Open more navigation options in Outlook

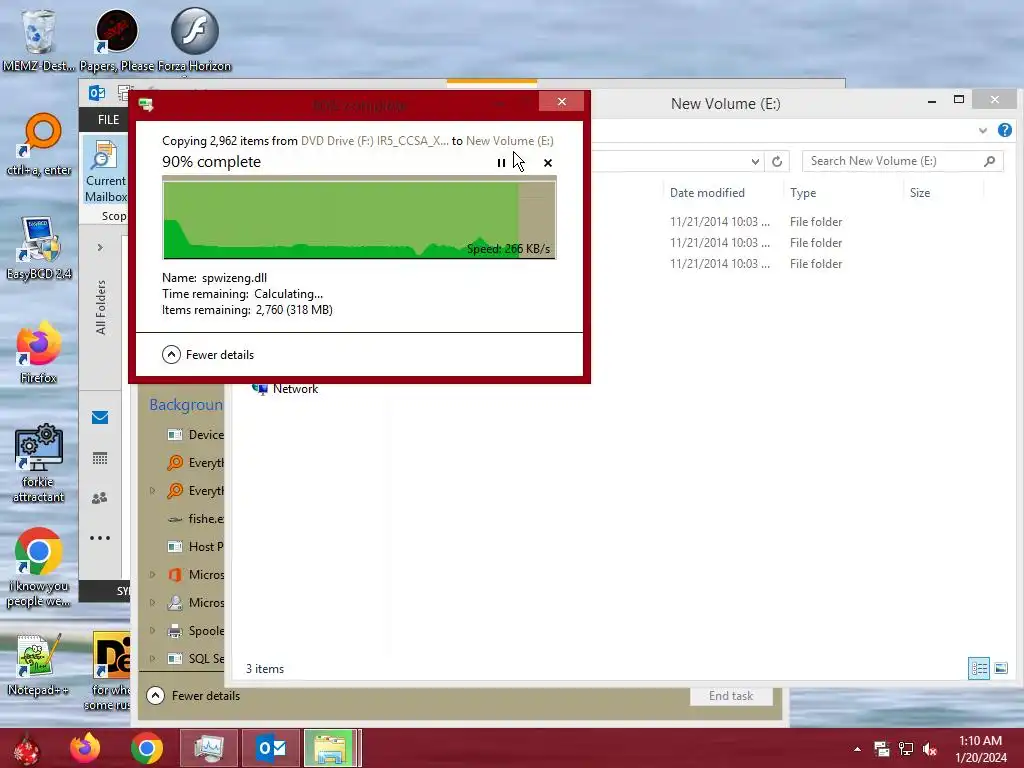[100, 538]
